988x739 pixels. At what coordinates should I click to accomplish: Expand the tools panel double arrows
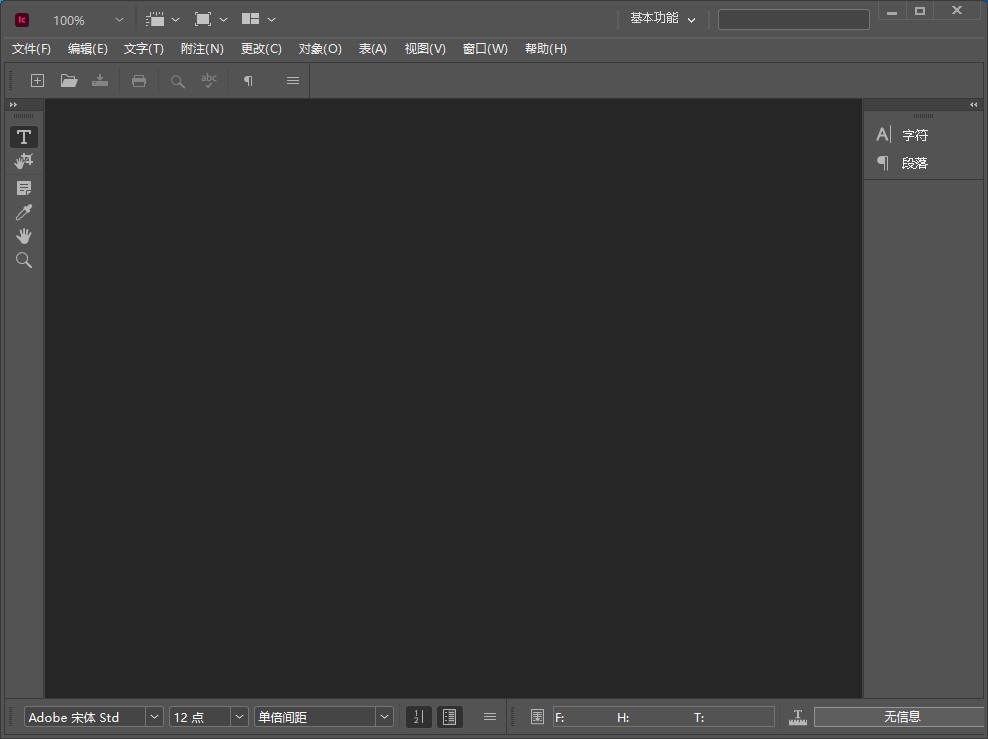13,105
